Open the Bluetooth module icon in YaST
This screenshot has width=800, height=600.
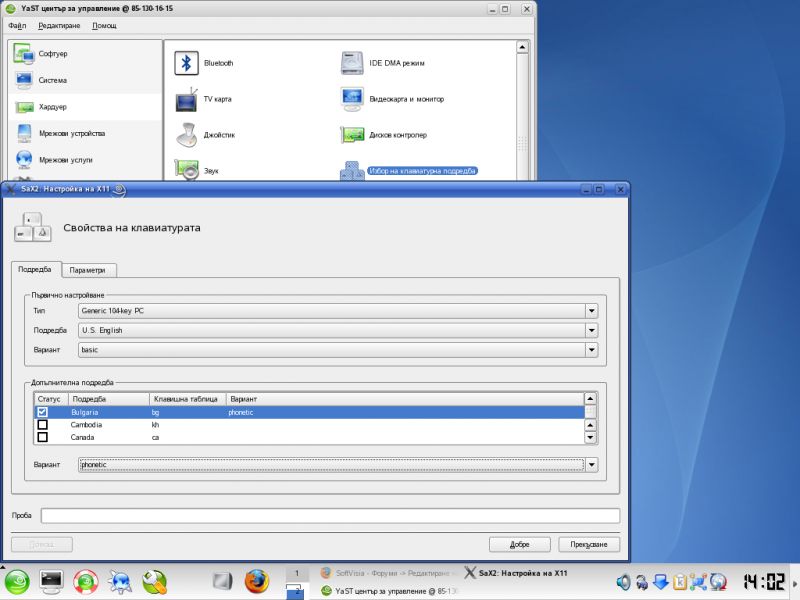[186, 63]
